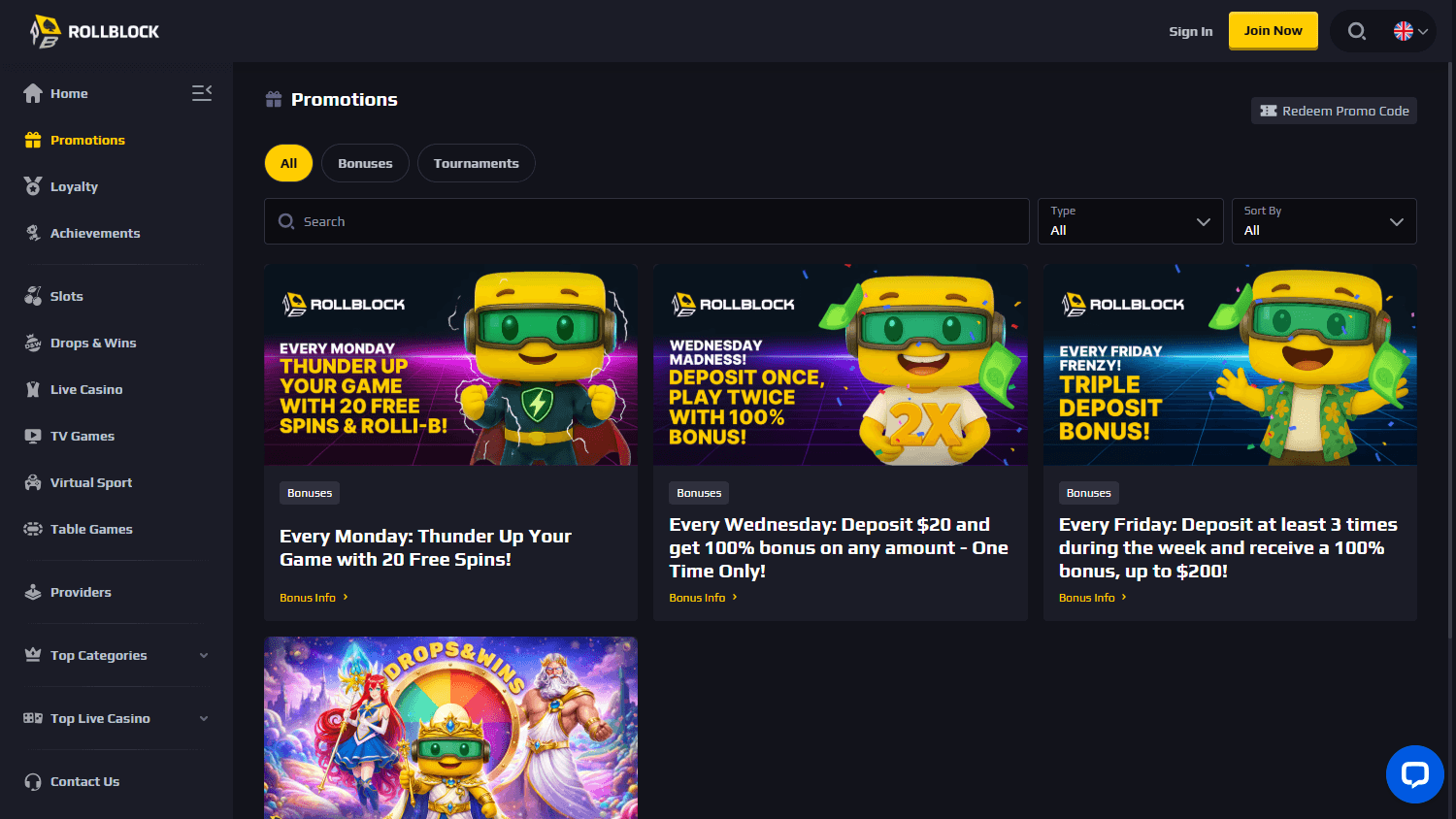
Task: Click the gift icon beside Promotions heading
Action: (274, 99)
